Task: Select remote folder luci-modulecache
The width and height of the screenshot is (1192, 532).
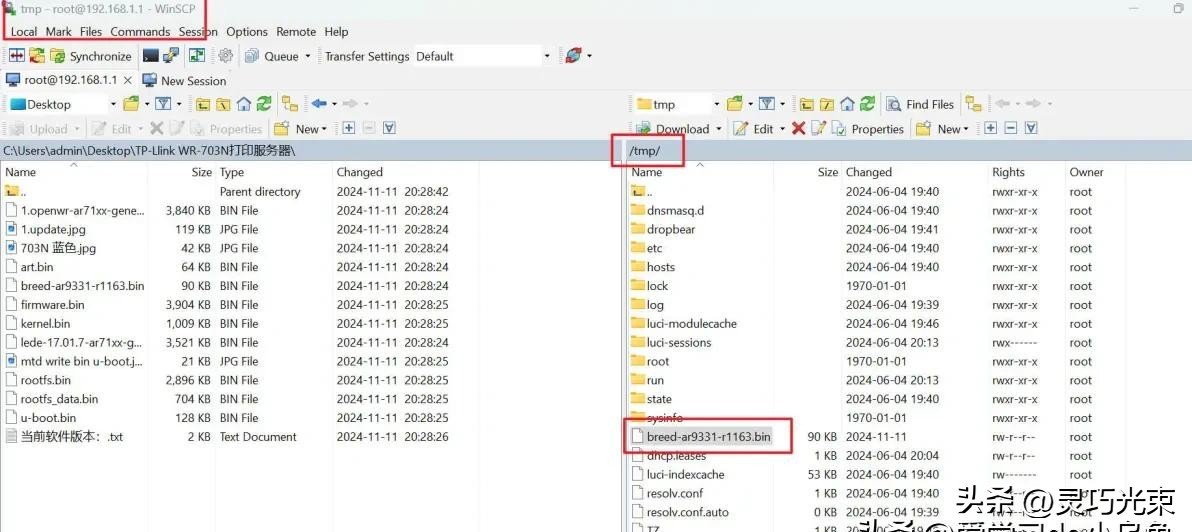Action: [692, 323]
